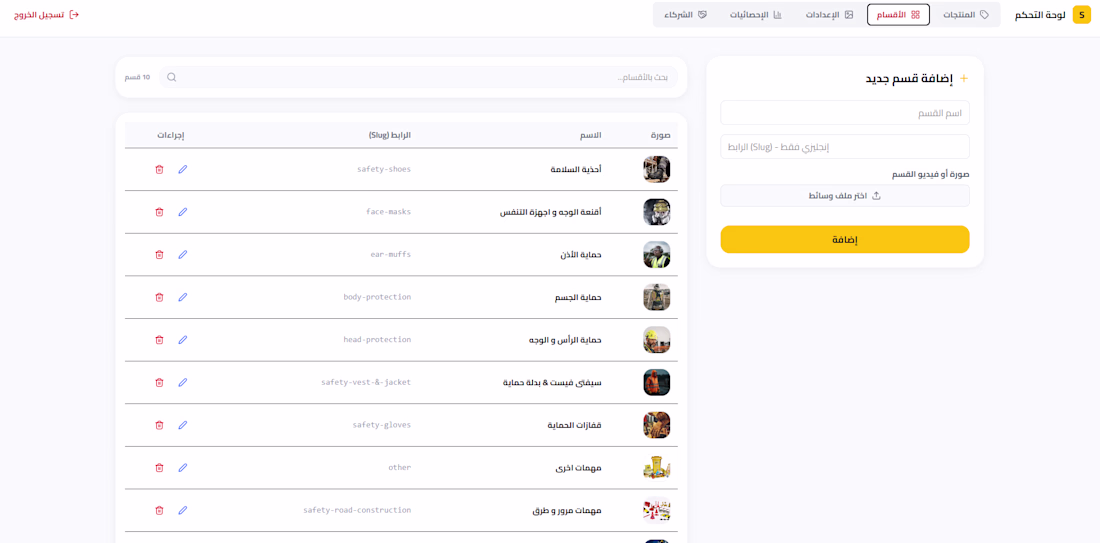Screen dimensions: 1100x543
Task: Delete the safety-shoes category row
Action: (x=159, y=169)
